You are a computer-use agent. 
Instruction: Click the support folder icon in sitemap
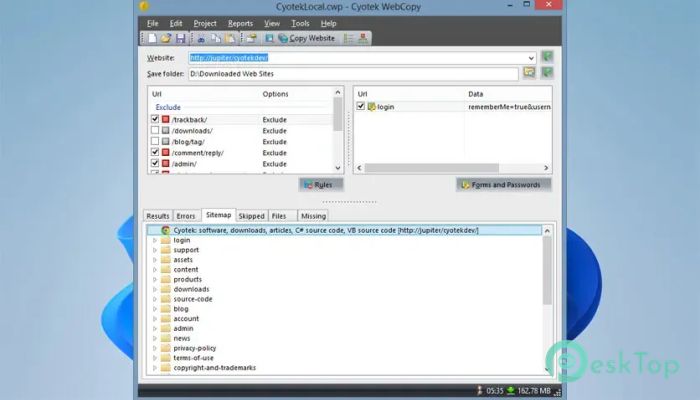coord(166,250)
